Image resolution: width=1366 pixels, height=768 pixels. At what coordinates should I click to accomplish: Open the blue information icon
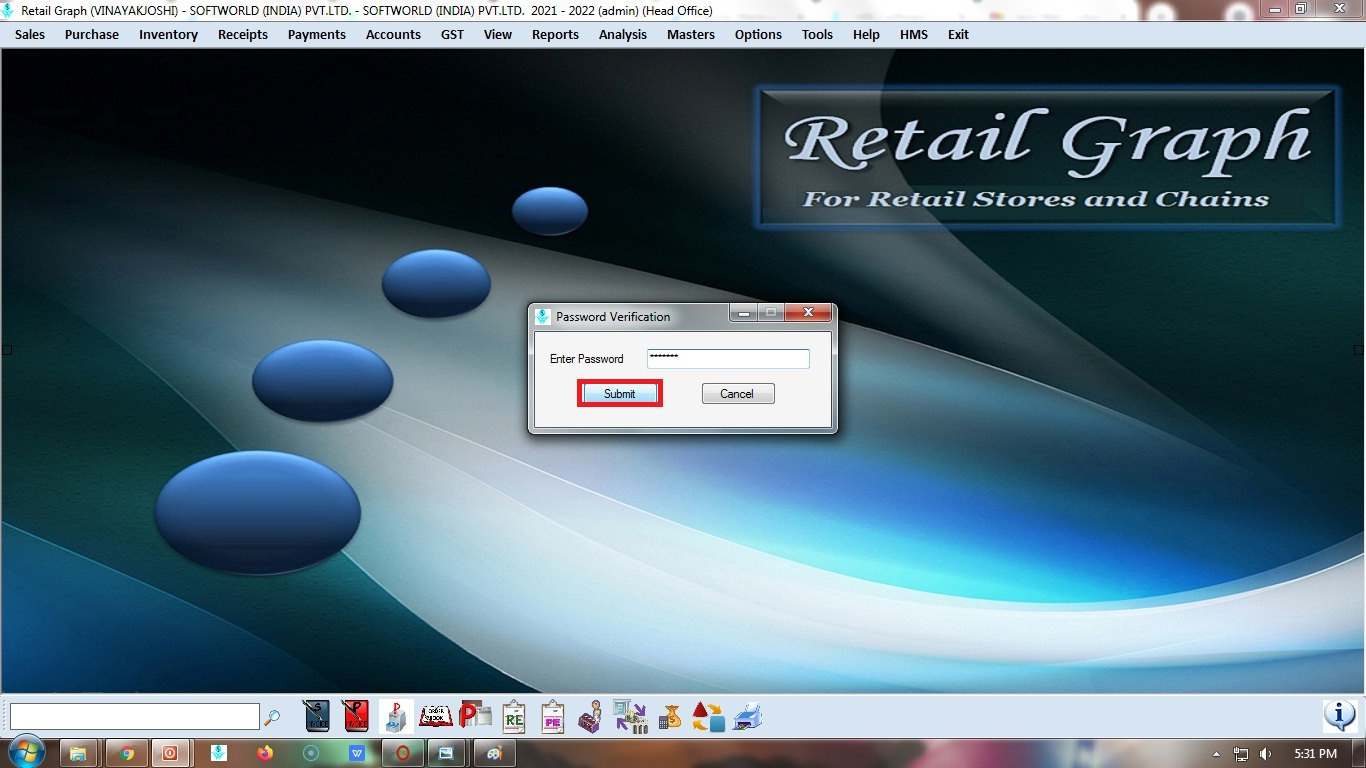[x=1339, y=716]
